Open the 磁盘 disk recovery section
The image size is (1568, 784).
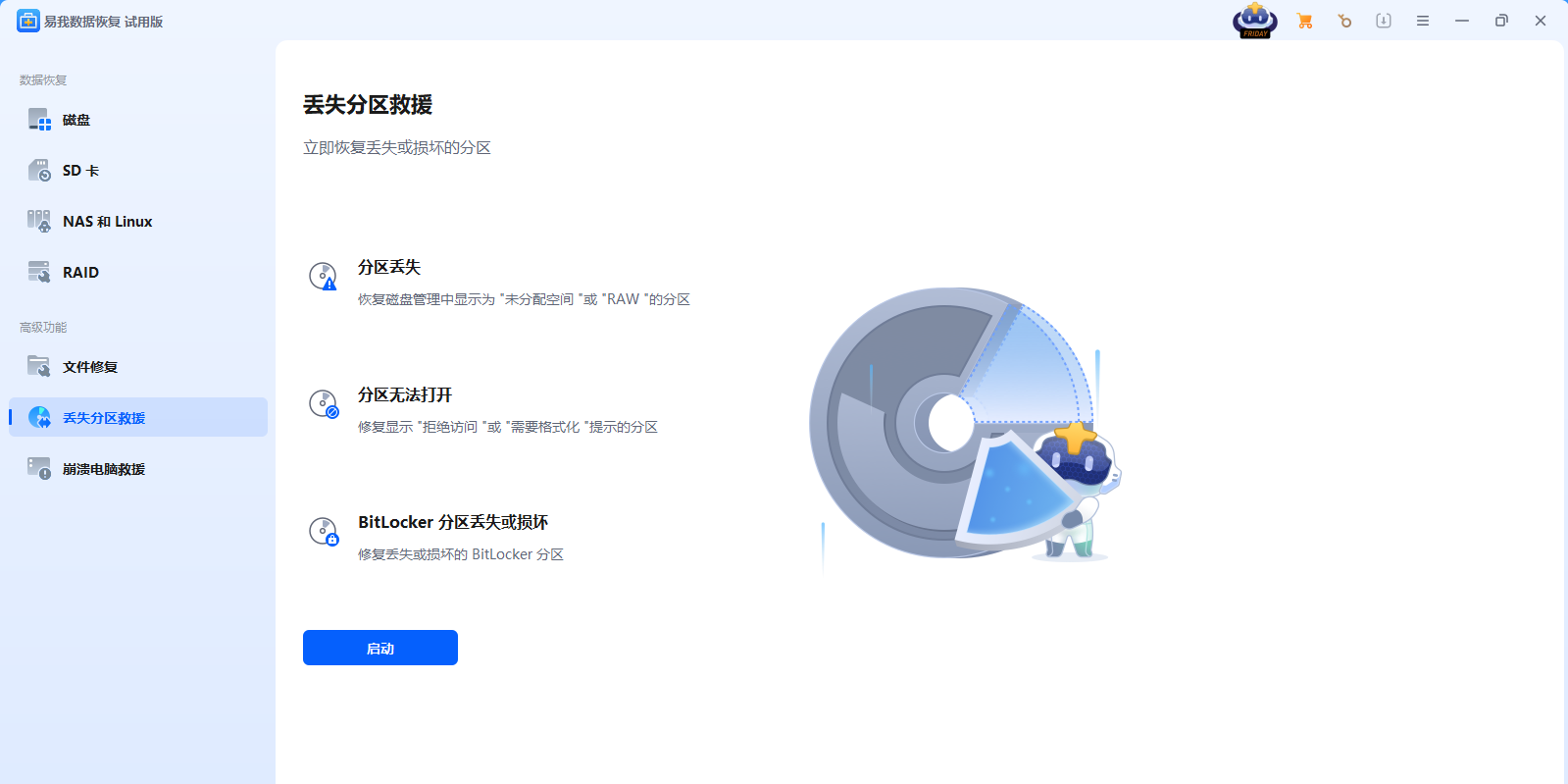coord(138,120)
